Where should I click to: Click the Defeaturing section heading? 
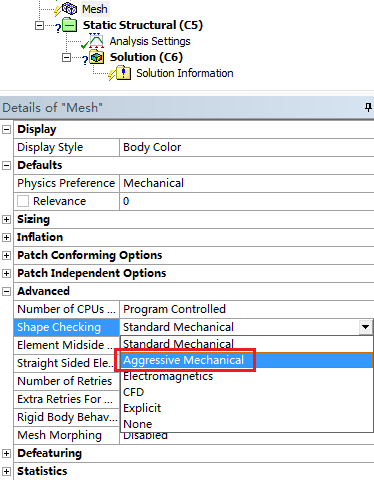pyautogui.click(x=49, y=453)
